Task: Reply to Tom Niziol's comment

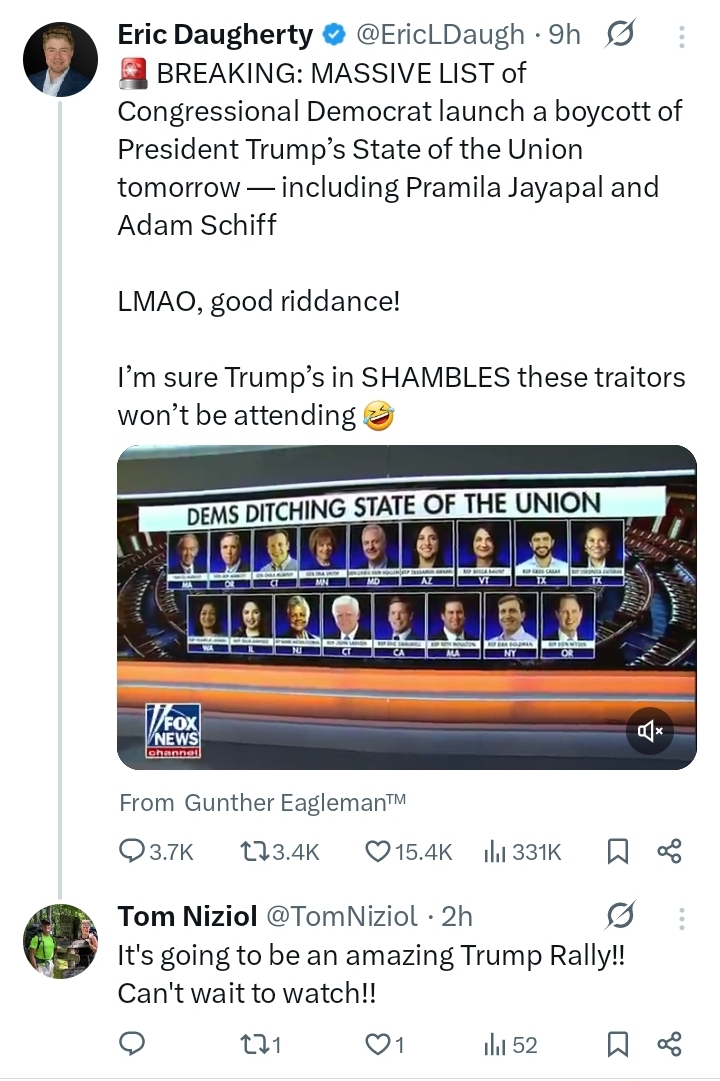Action: (133, 1045)
